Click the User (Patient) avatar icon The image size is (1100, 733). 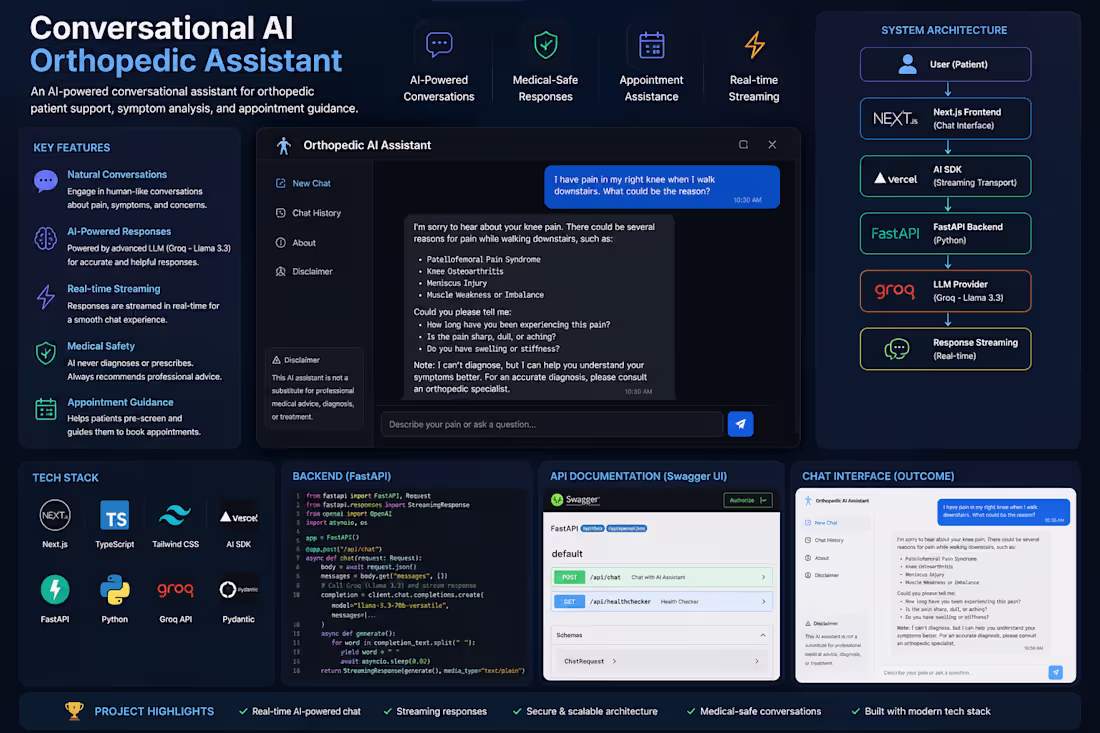pos(907,65)
